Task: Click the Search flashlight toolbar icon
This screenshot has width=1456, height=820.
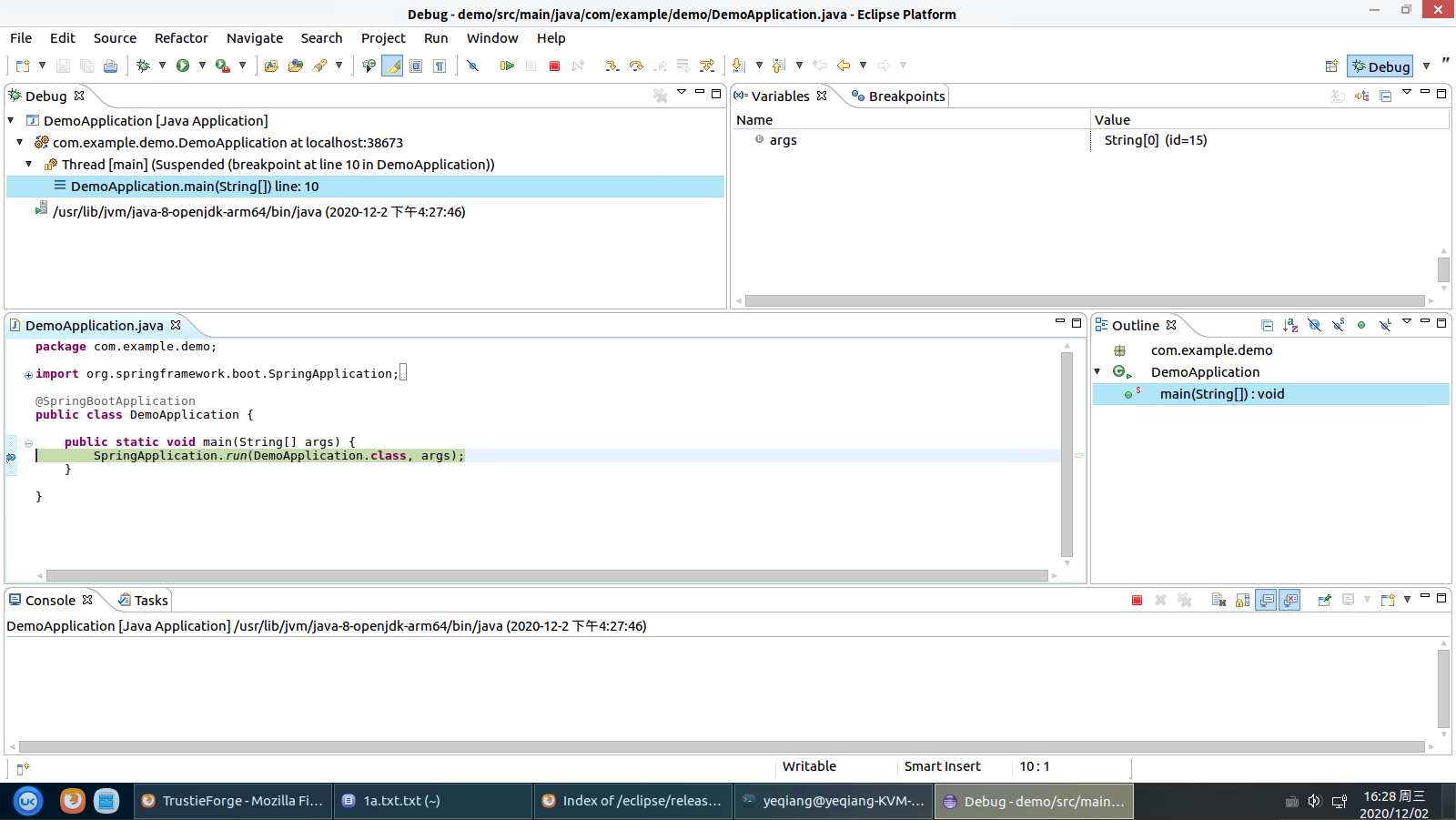Action: coord(319,66)
